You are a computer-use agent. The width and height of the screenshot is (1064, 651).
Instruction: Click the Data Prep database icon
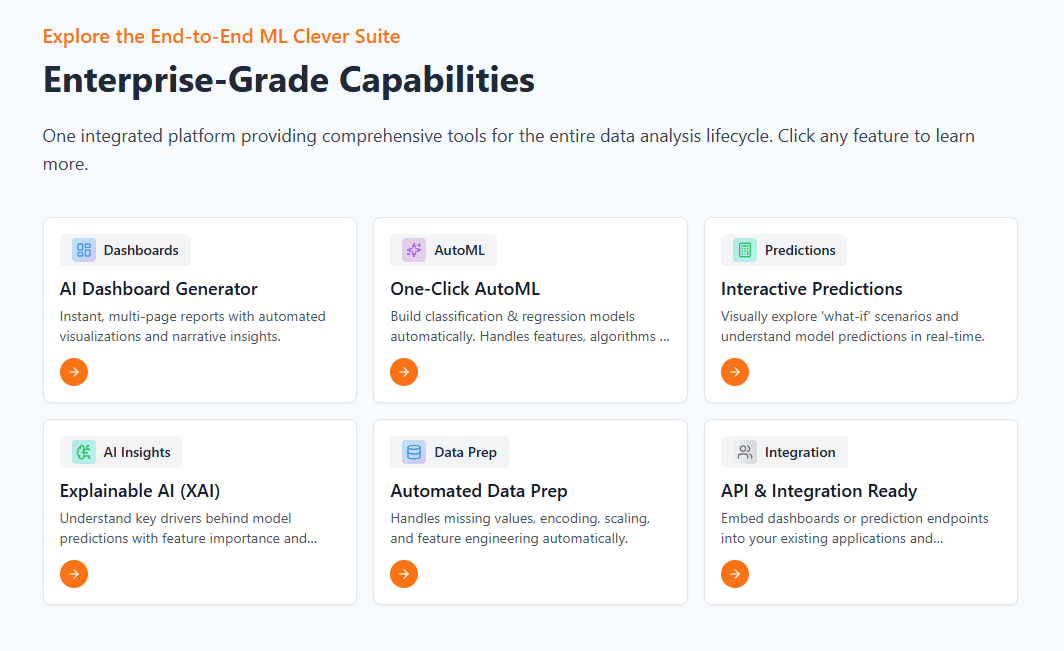(x=414, y=452)
